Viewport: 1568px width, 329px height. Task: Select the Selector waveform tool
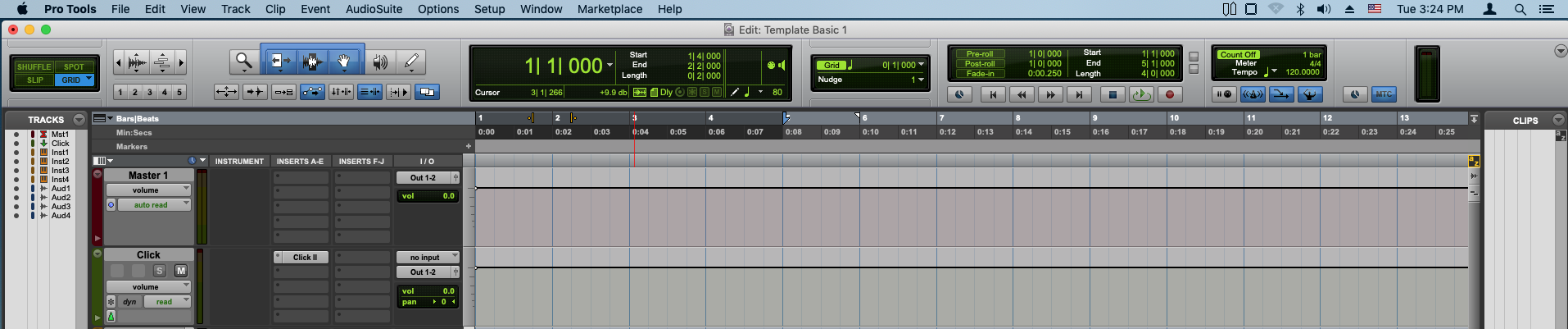311,62
